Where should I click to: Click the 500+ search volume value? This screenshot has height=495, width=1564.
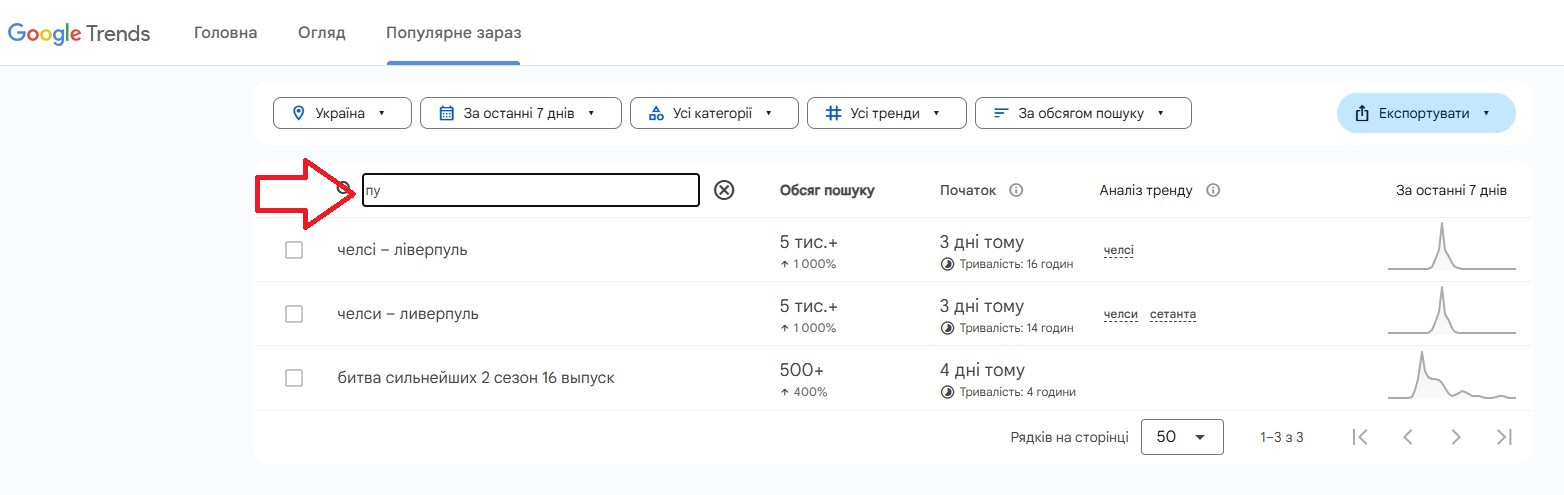803,370
